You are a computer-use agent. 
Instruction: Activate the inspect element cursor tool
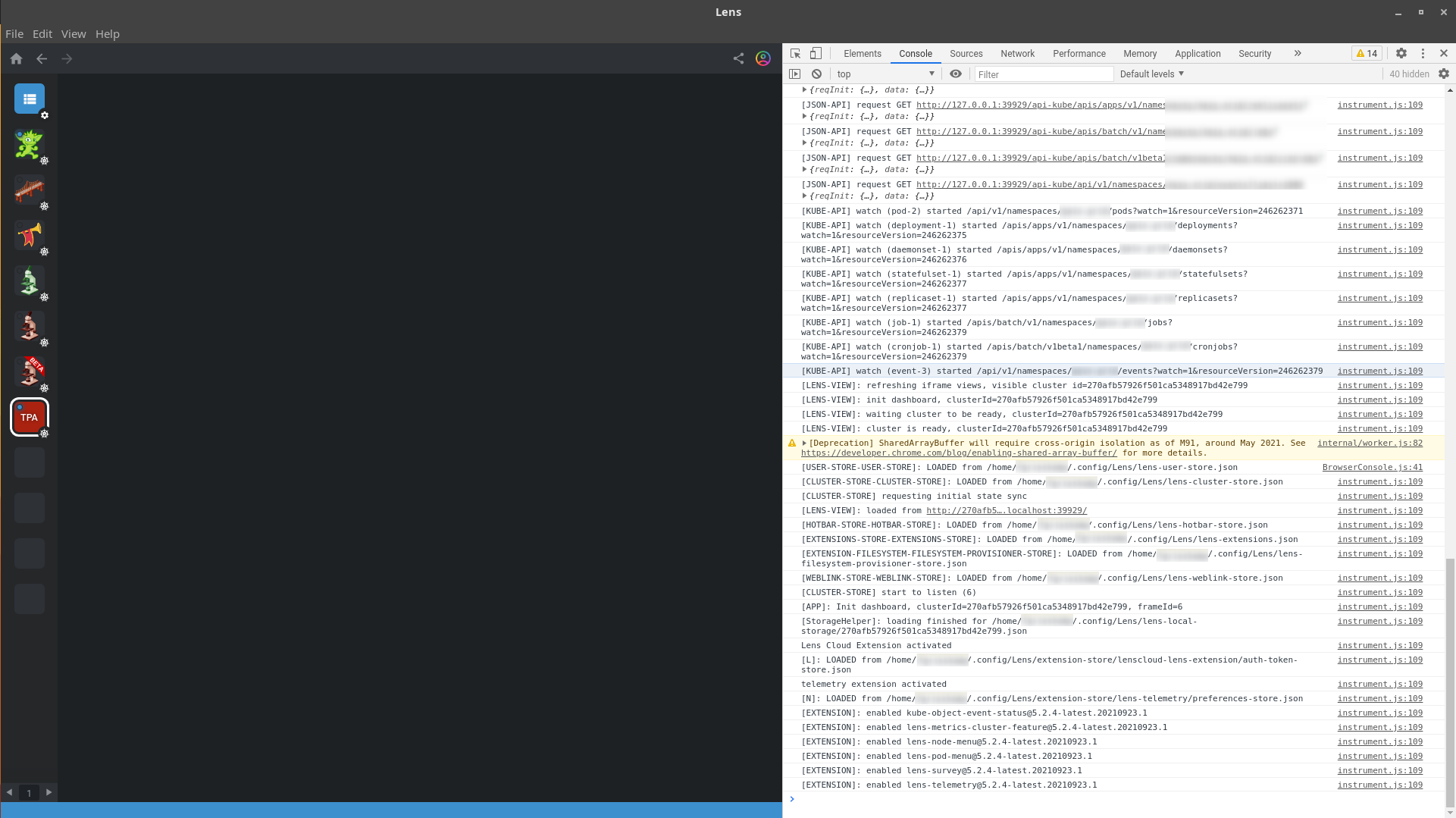coord(794,53)
